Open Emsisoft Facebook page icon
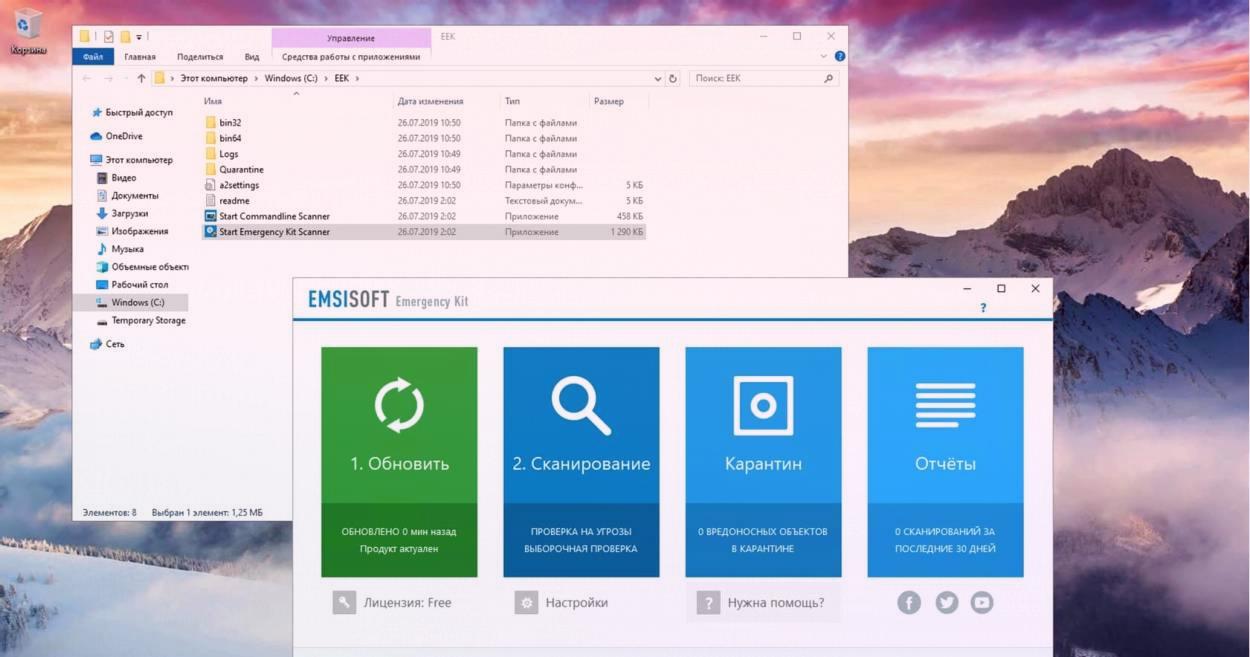This screenshot has width=1250, height=657. 909,602
